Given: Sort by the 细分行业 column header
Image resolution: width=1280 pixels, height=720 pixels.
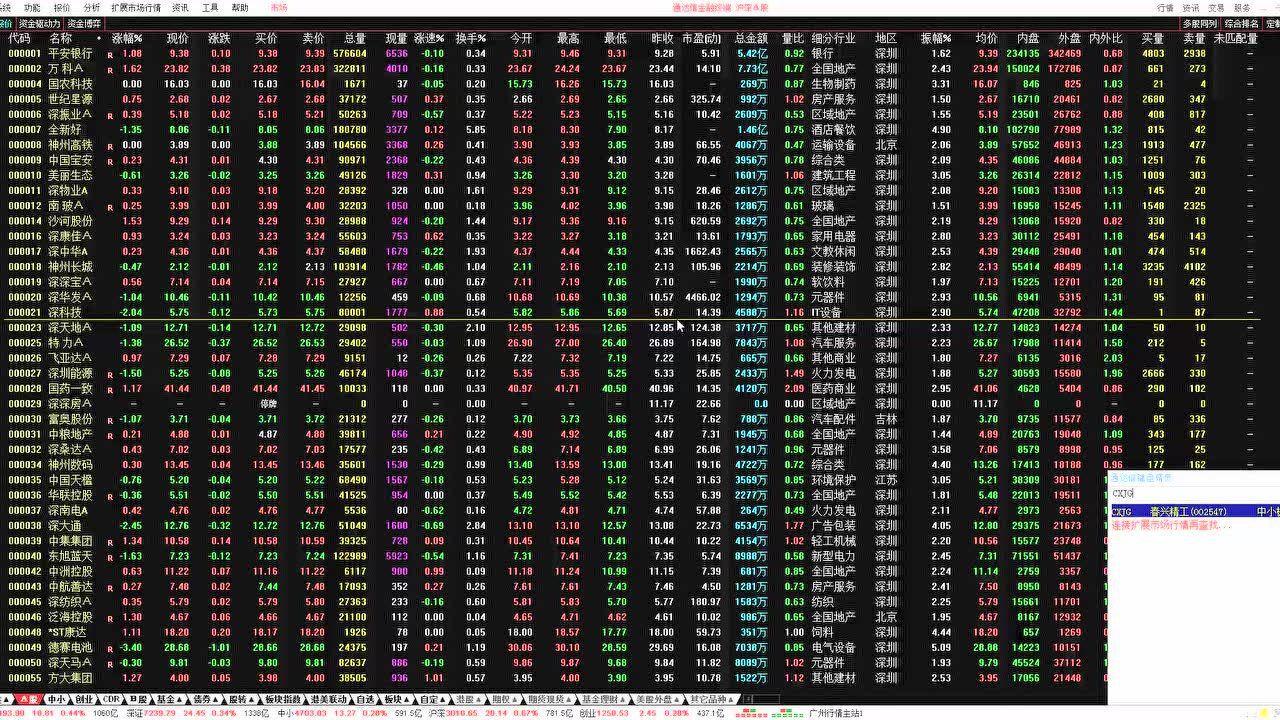Looking at the screenshot, I should click(833, 38).
